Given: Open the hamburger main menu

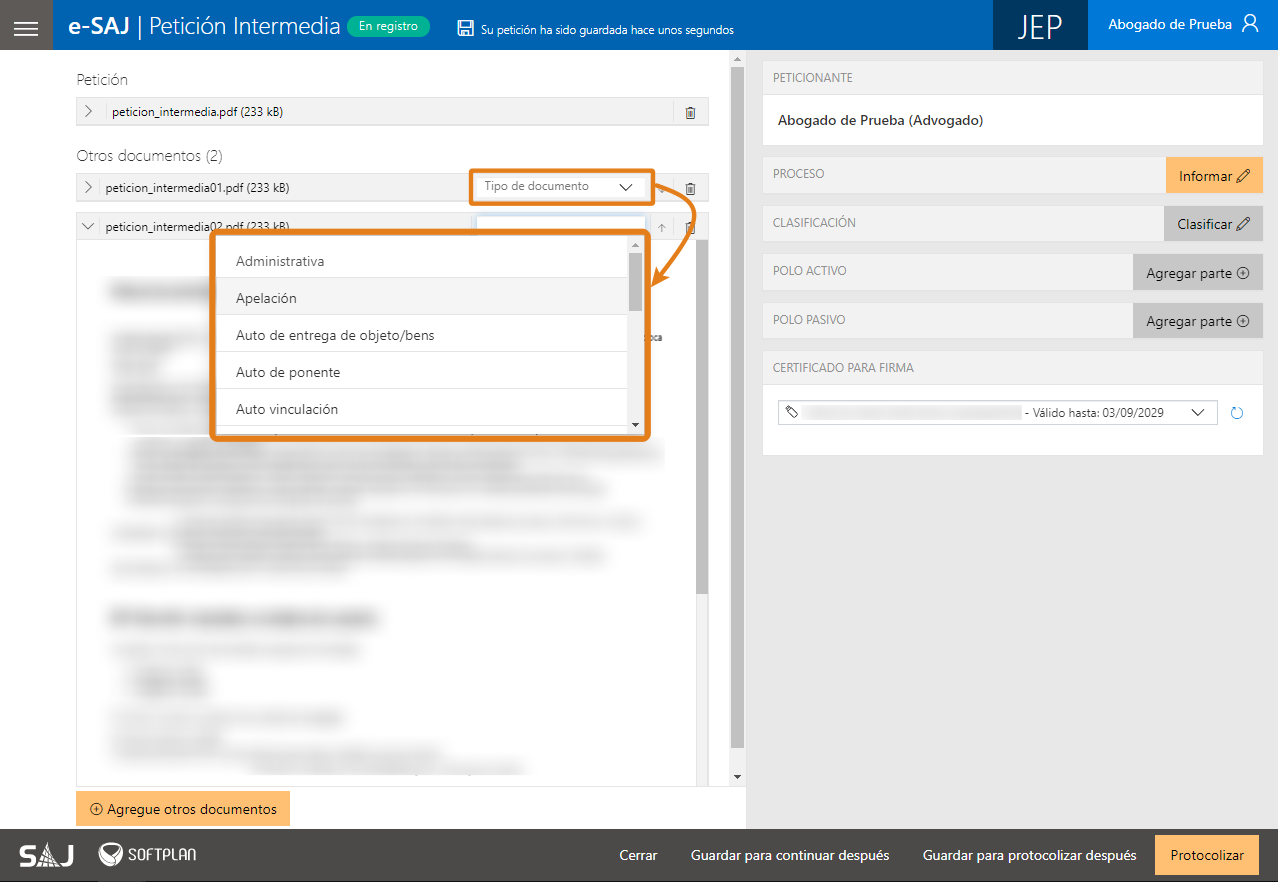Looking at the screenshot, I should click(x=26, y=28).
